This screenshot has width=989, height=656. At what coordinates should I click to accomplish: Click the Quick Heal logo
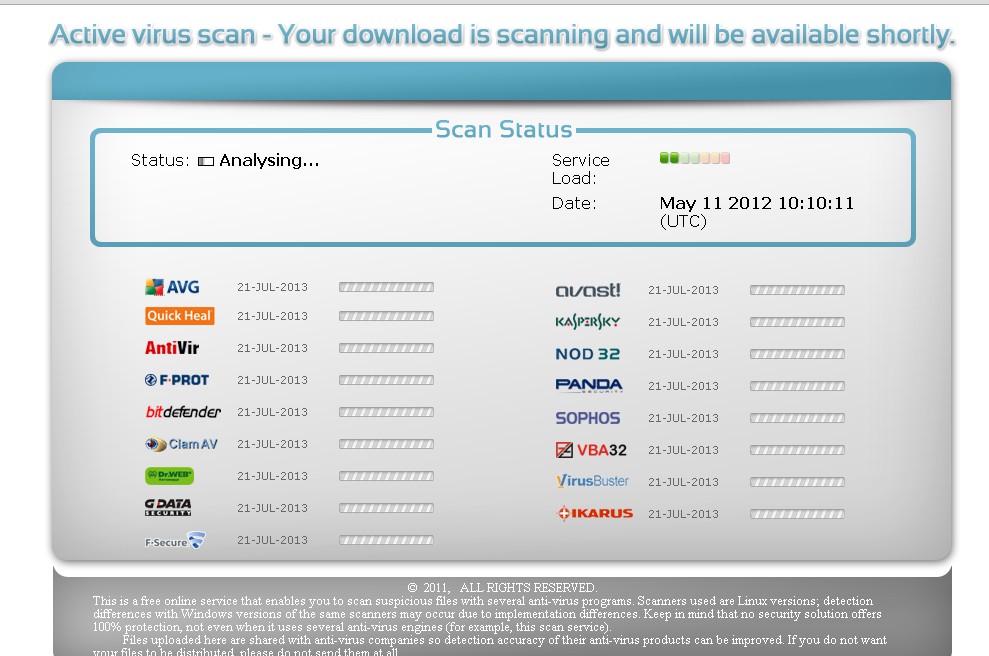click(x=180, y=316)
